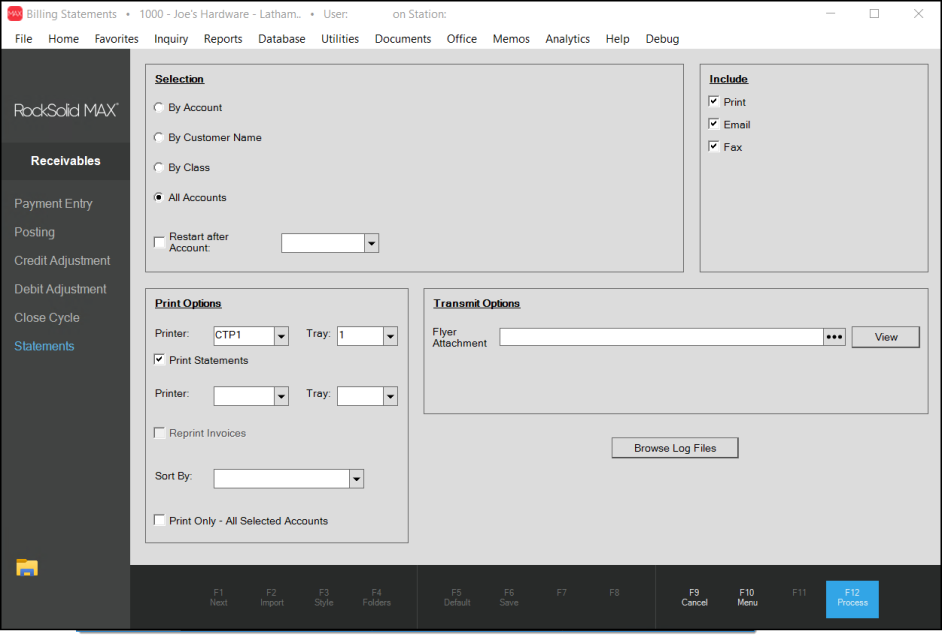Go to Posting in sidebar
Image resolution: width=942 pixels, height=637 pixels.
coord(34,232)
